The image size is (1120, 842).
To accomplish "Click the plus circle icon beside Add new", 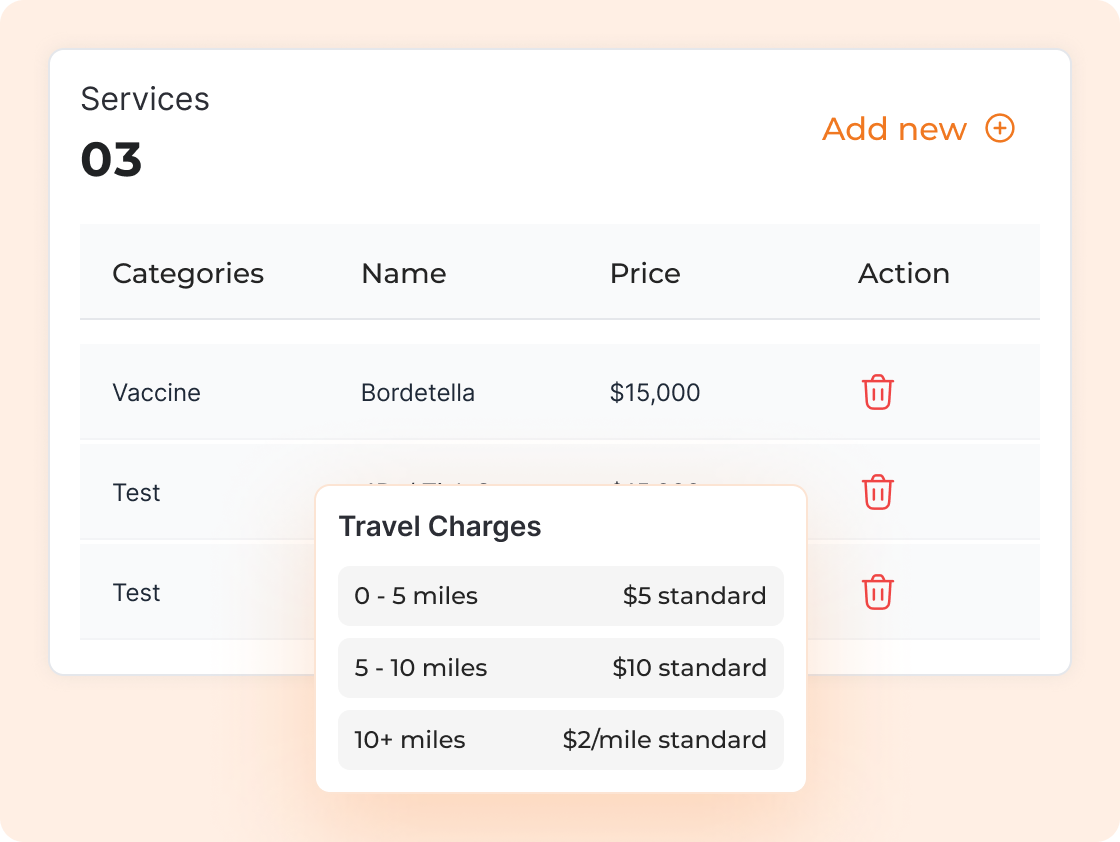I will 1000,129.
